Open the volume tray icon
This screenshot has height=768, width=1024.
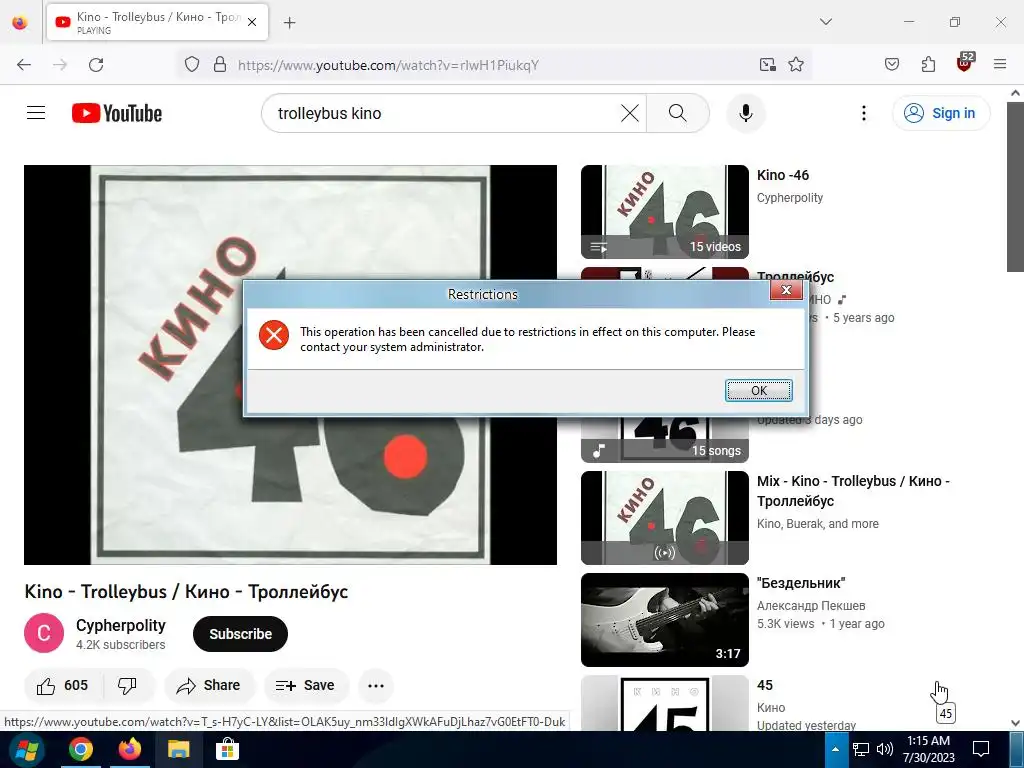pyautogui.click(x=884, y=749)
